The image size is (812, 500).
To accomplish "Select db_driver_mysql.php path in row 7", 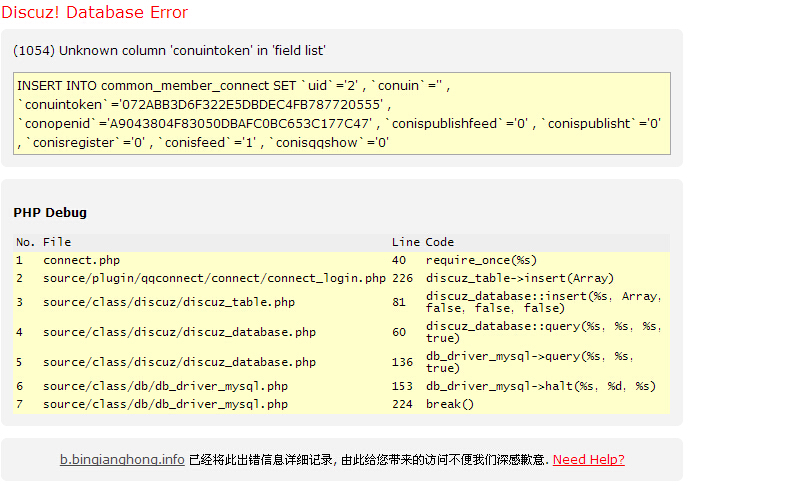I will (x=165, y=404).
